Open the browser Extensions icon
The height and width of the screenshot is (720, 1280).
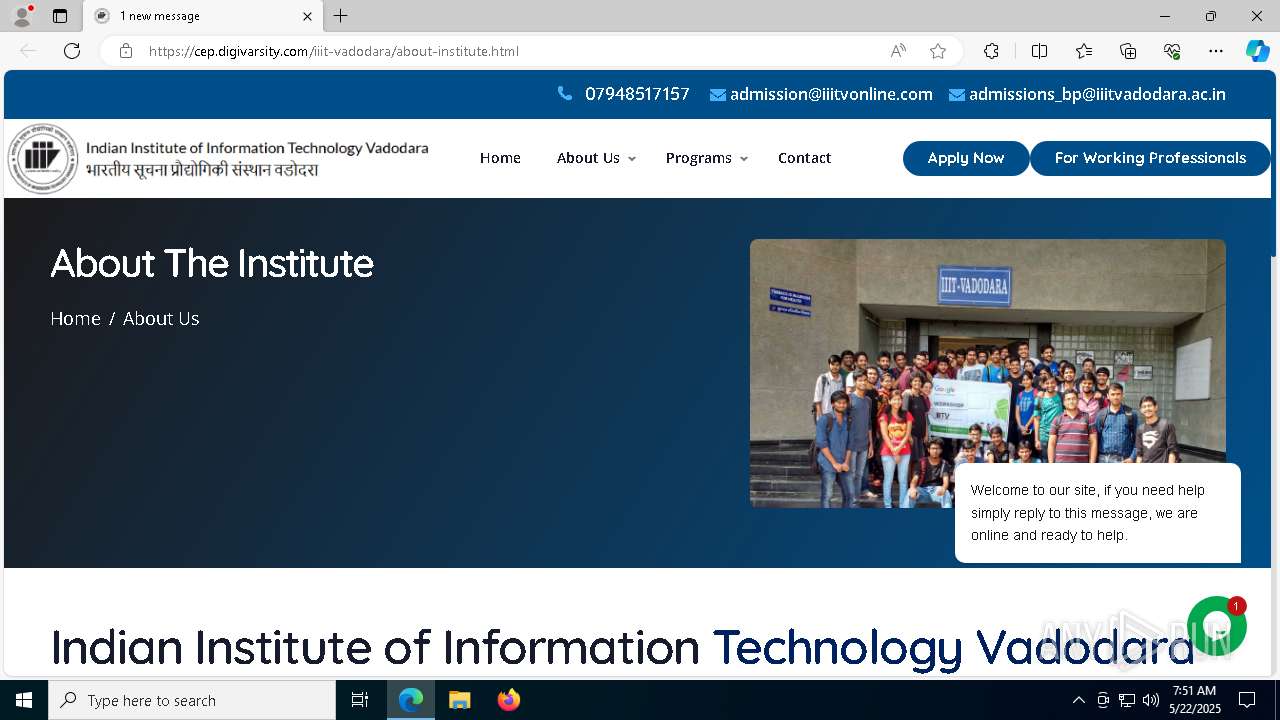point(991,51)
